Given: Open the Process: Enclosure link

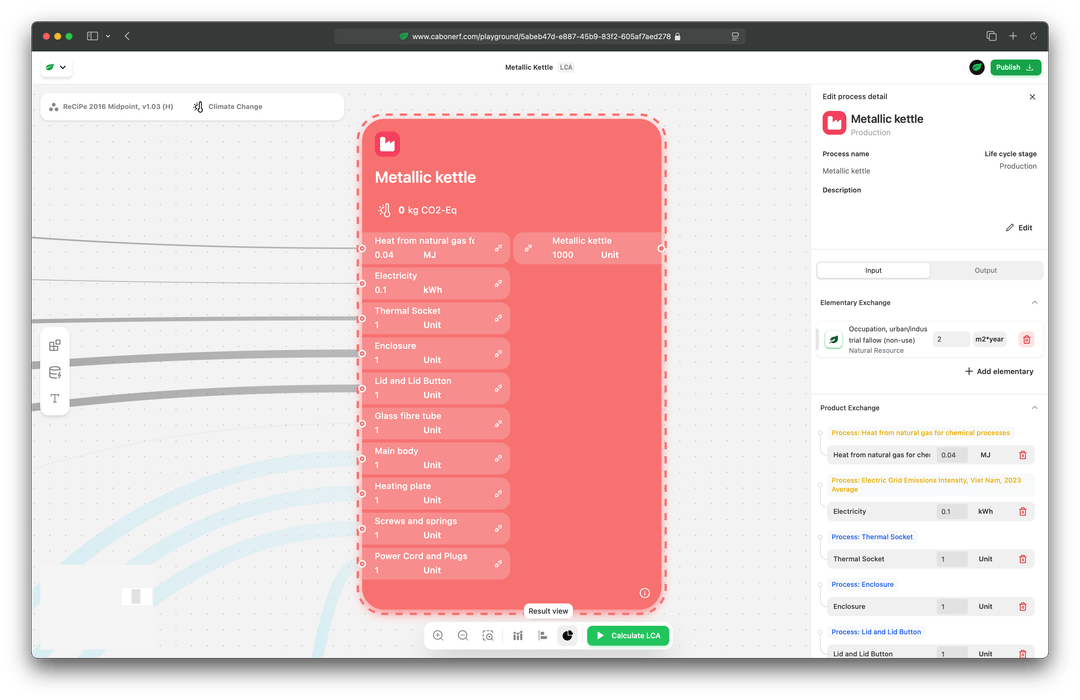Looking at the screenshot, I should click(x=862, y=584).
